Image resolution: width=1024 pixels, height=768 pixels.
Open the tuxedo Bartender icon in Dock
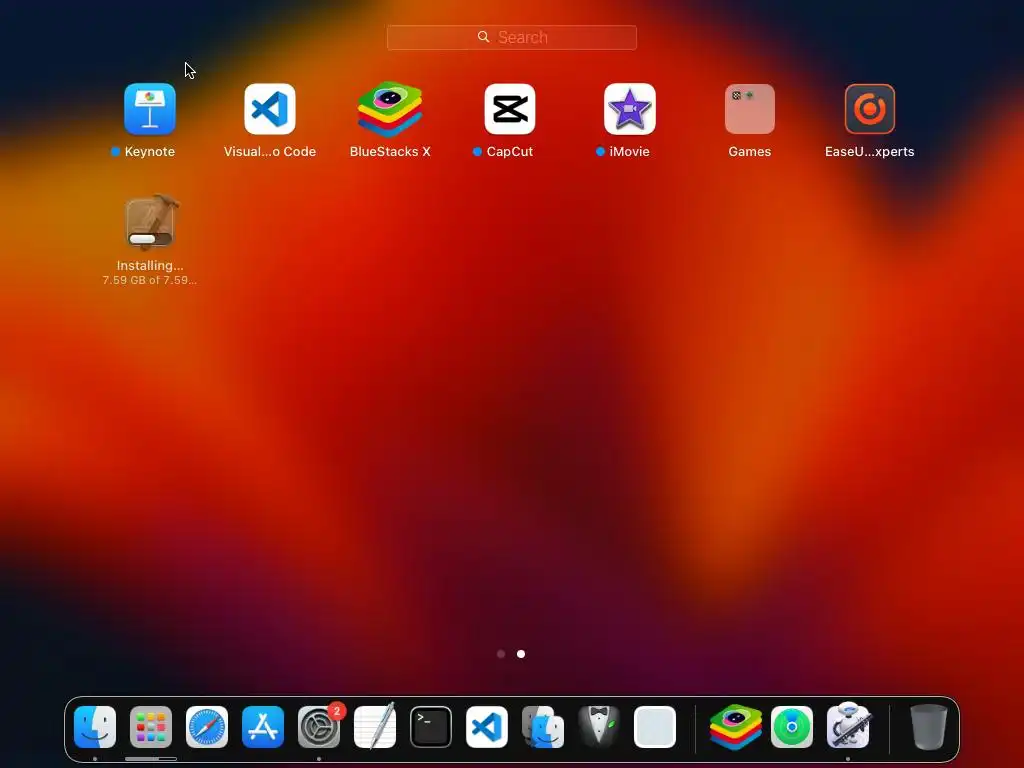[x=599, y=726]
